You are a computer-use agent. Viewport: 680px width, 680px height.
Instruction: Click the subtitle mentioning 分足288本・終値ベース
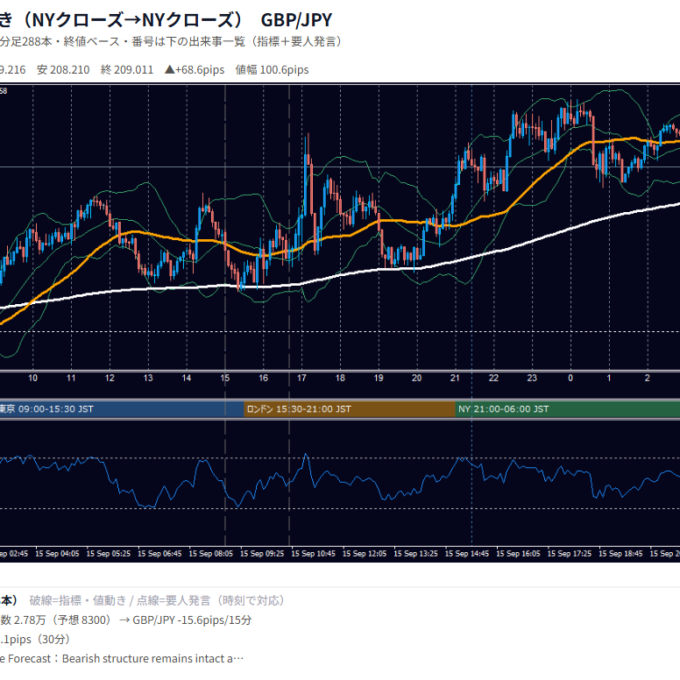point(171,42)
